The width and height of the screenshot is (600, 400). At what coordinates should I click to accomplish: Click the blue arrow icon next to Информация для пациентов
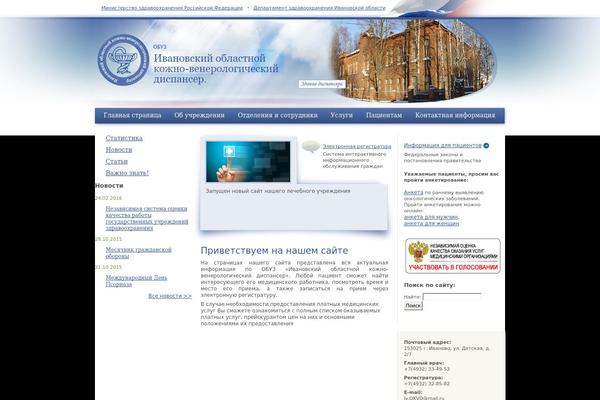pyautogui.click(x=486, y=145)
